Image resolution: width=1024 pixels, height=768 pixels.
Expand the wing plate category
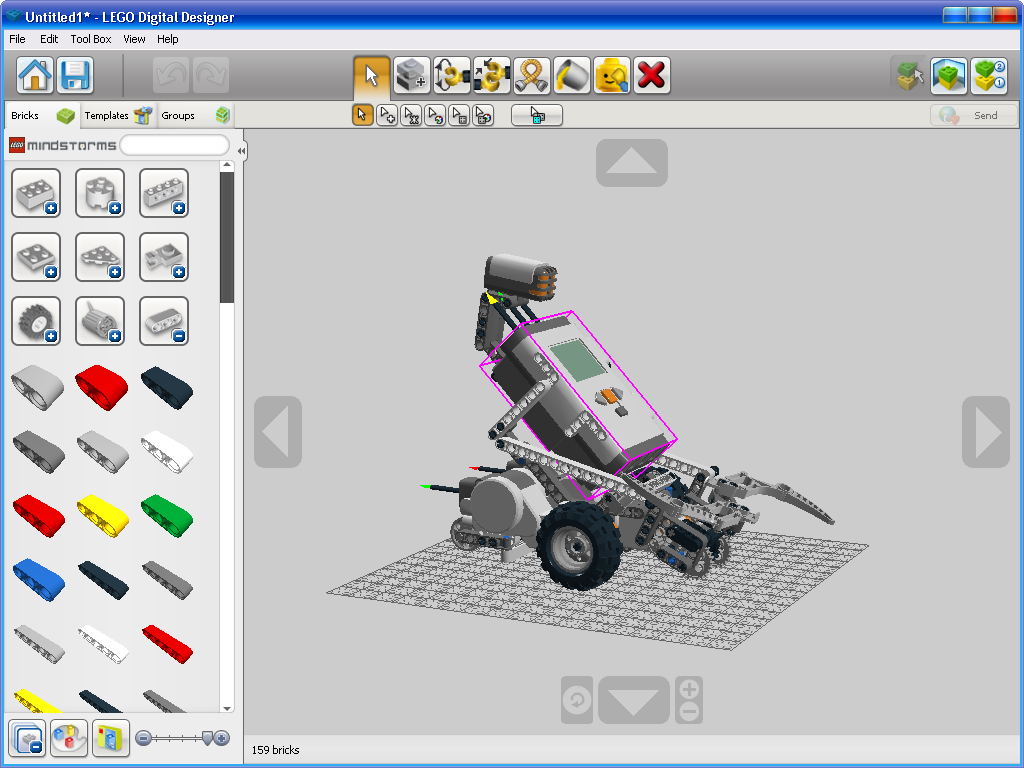coord(100,257)
